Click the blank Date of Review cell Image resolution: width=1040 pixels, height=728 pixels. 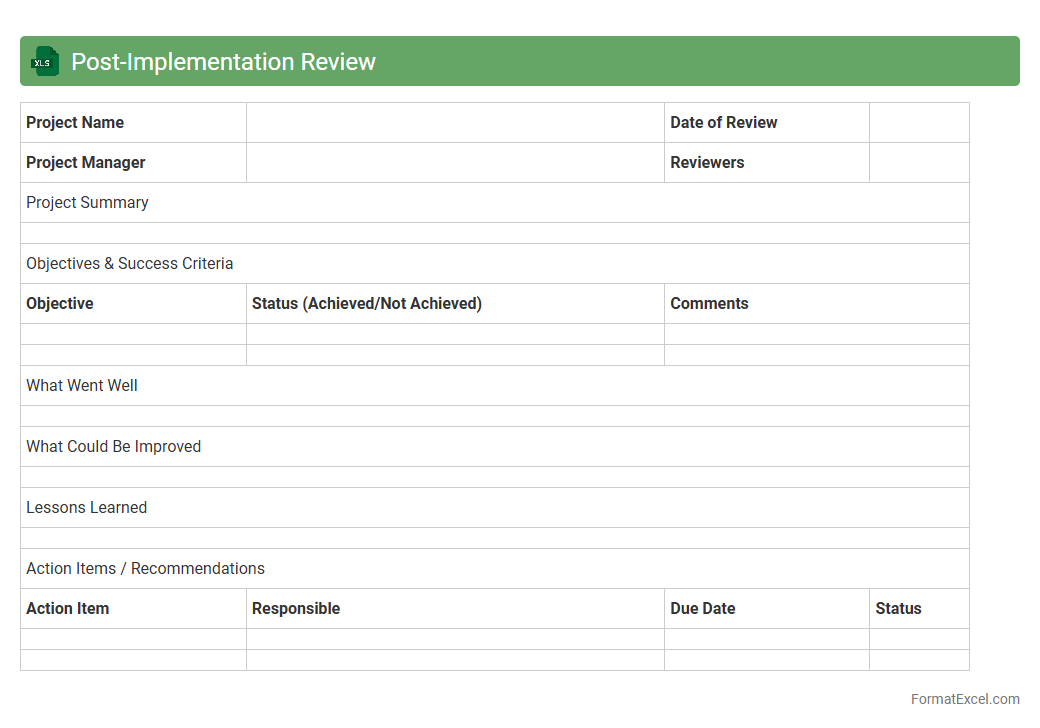pyautogui.click(x=918, y=123)
